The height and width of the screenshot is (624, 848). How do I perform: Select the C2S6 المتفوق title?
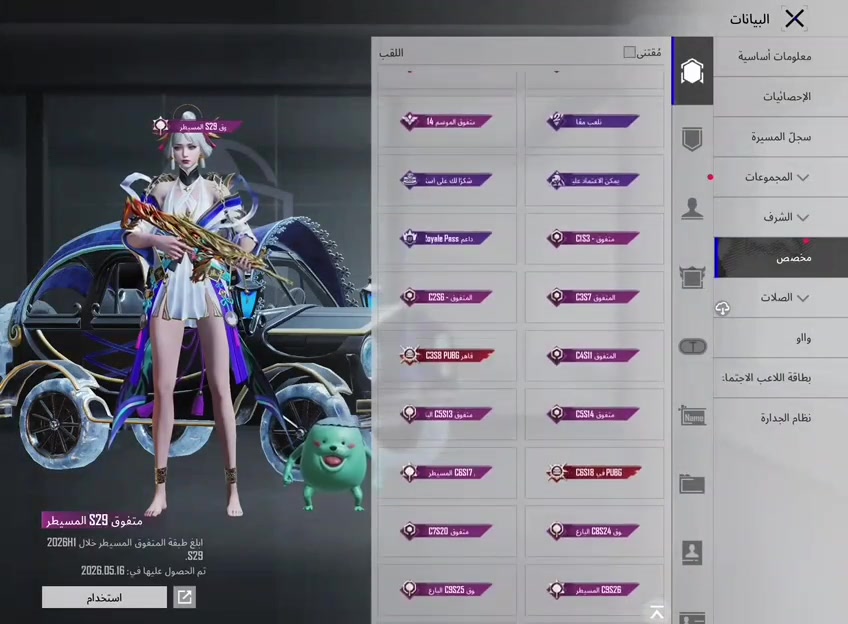tap(447, 296)
